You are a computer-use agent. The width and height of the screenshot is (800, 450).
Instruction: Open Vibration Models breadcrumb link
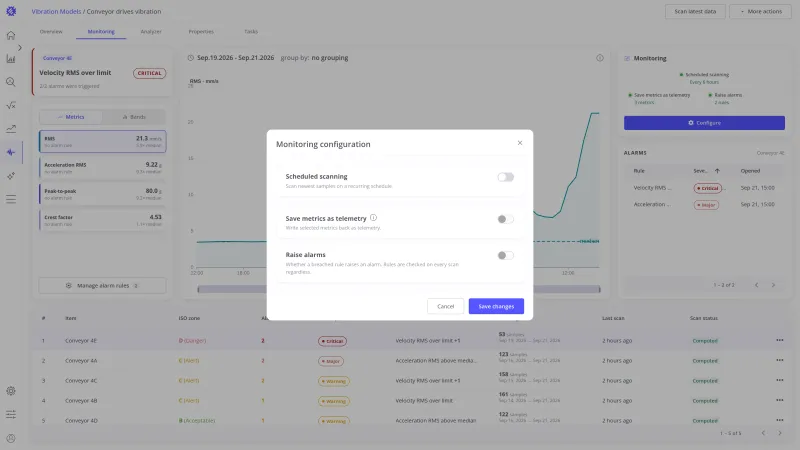(56, 11)
